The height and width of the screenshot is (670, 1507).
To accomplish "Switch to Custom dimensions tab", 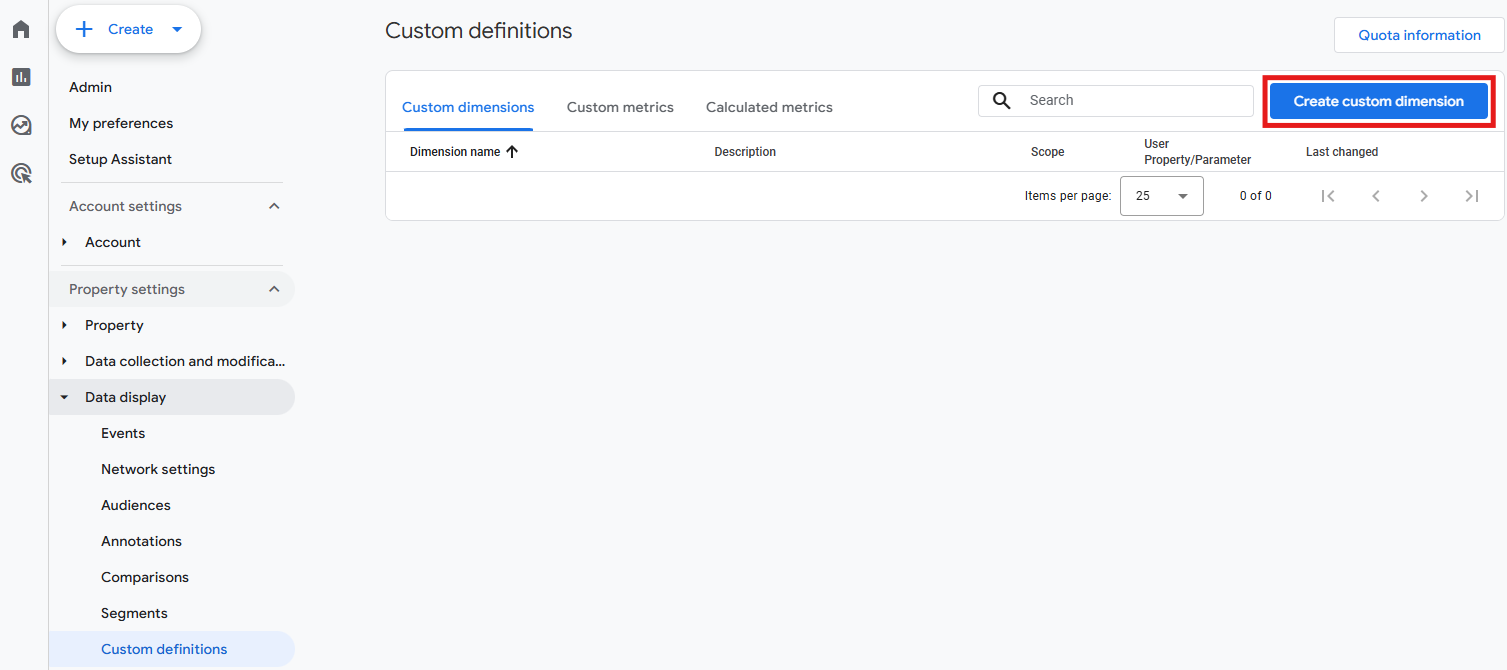I will pyautogui.click(x=468, y=107).
